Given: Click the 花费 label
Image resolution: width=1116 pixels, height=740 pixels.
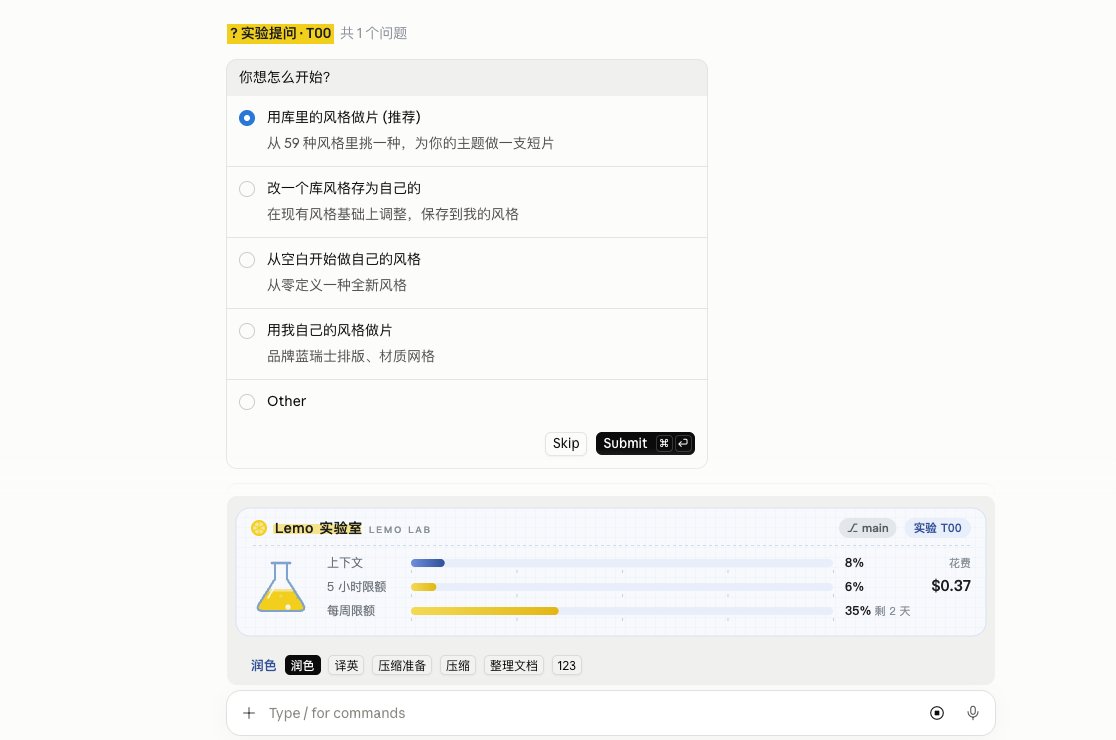Looking at the screenshot, I should (x=959, y=563).
